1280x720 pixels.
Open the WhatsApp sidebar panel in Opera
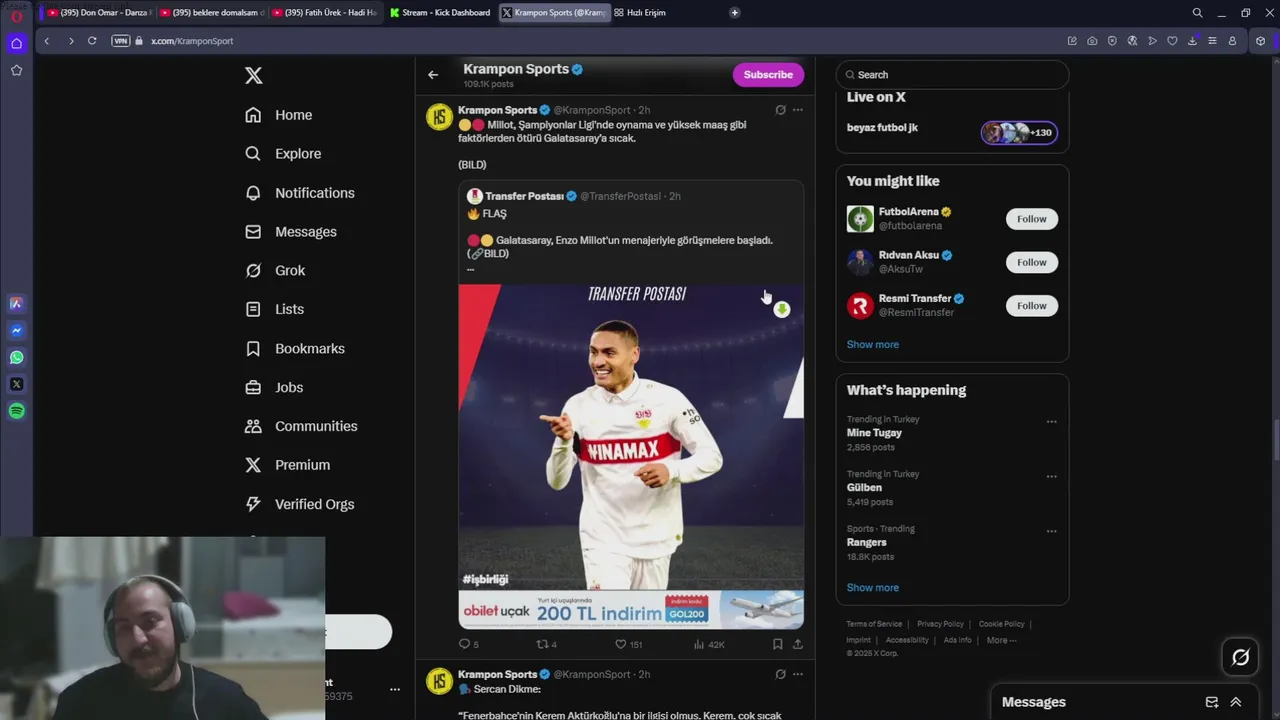(x=17, y=357)
